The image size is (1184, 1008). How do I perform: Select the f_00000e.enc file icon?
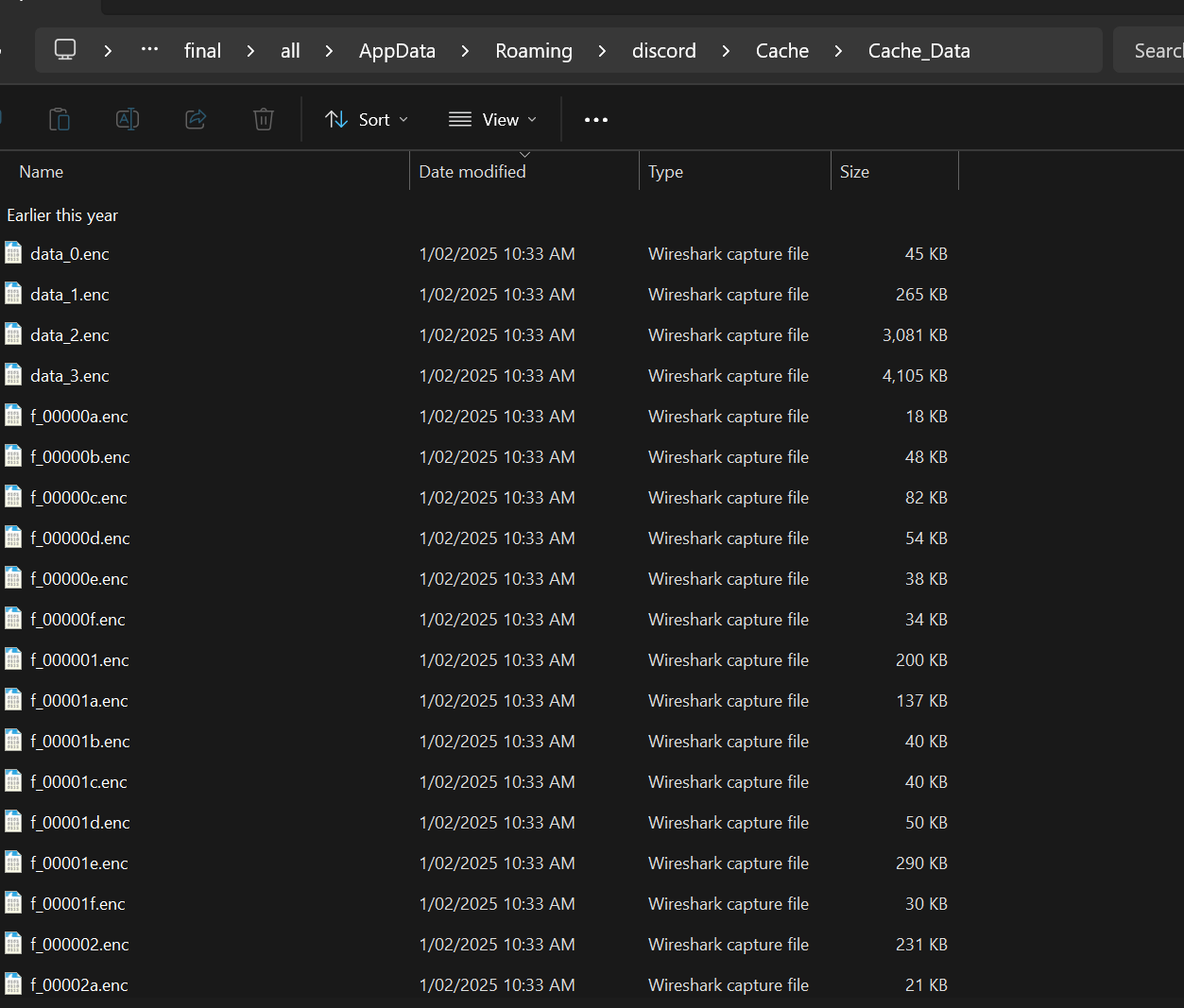pyautogui.click(x=13, y=578)
